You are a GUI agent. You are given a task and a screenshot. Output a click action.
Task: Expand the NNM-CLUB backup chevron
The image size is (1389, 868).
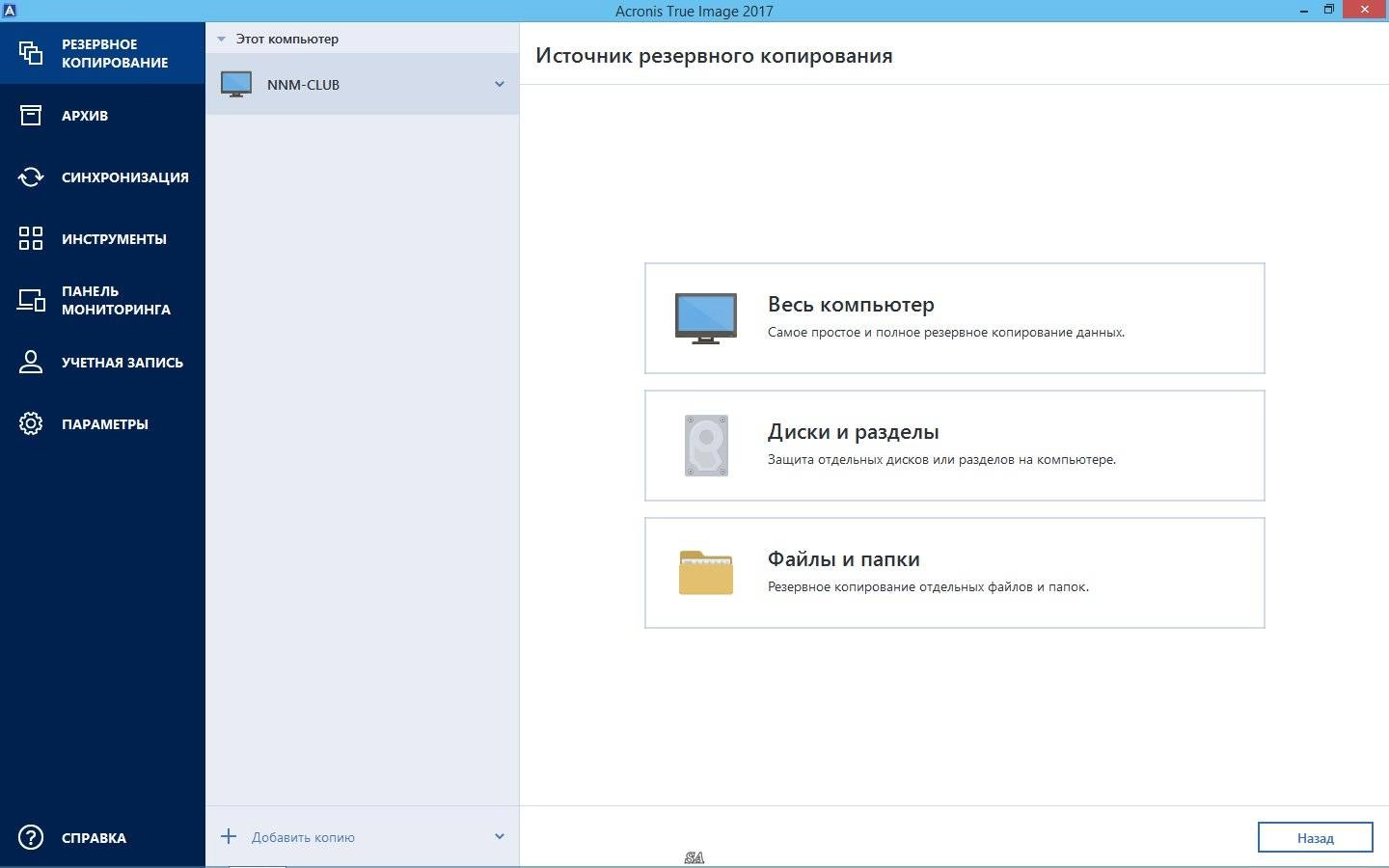click(500, 84)
